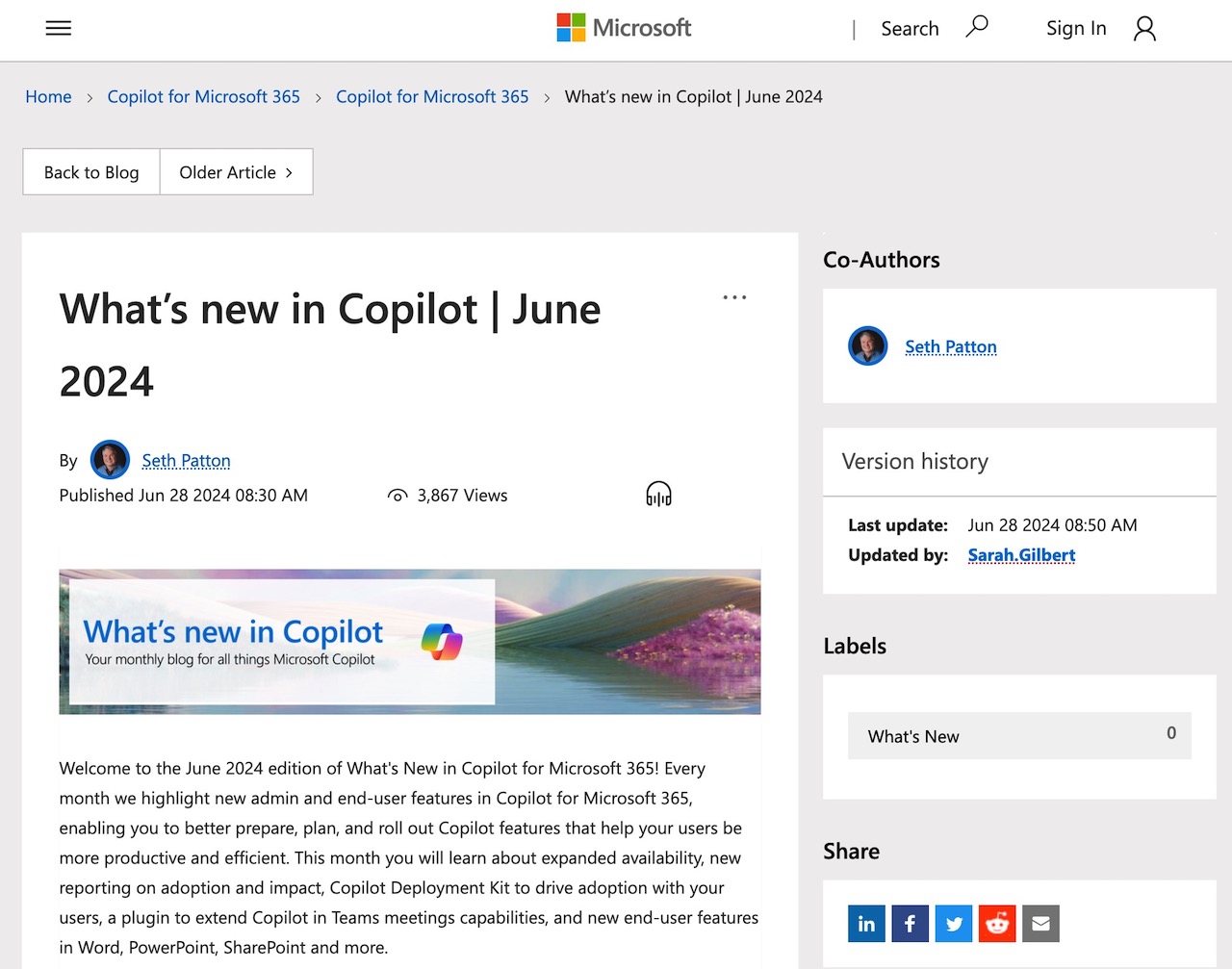Share the article on Facebook
Viewport: 1232px width, 969px height.
(x=911, y=924)
